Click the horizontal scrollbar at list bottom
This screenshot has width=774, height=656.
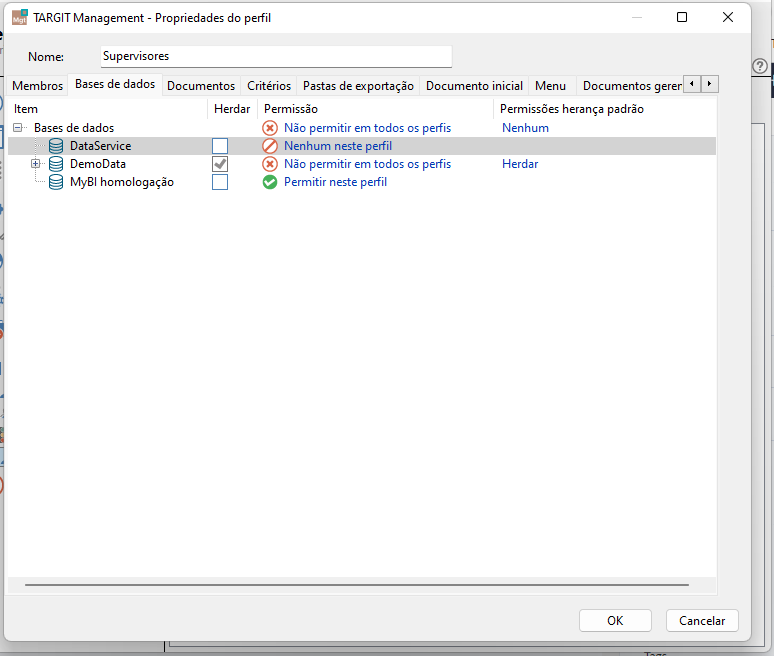coord(356,585)
